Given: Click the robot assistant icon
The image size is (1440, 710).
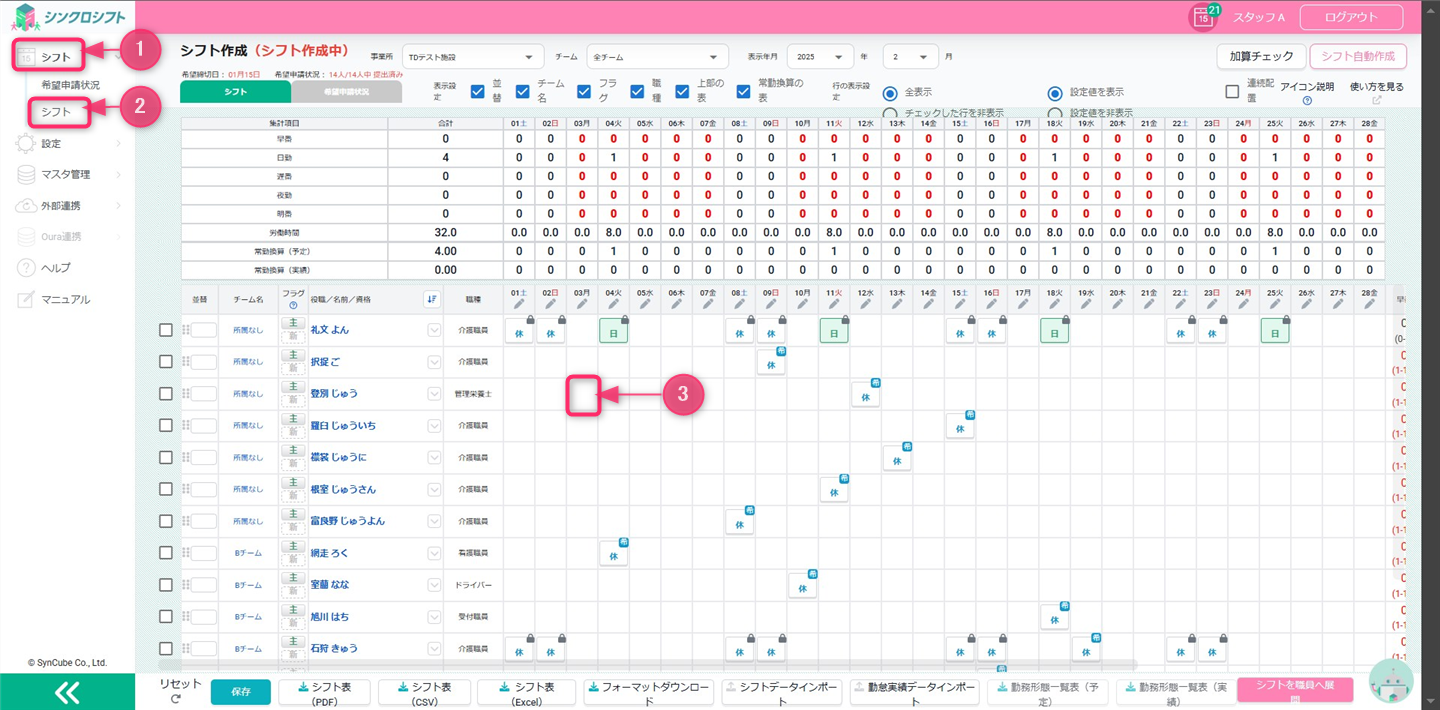Looking at the screenshot, I should coord(1390,682).
